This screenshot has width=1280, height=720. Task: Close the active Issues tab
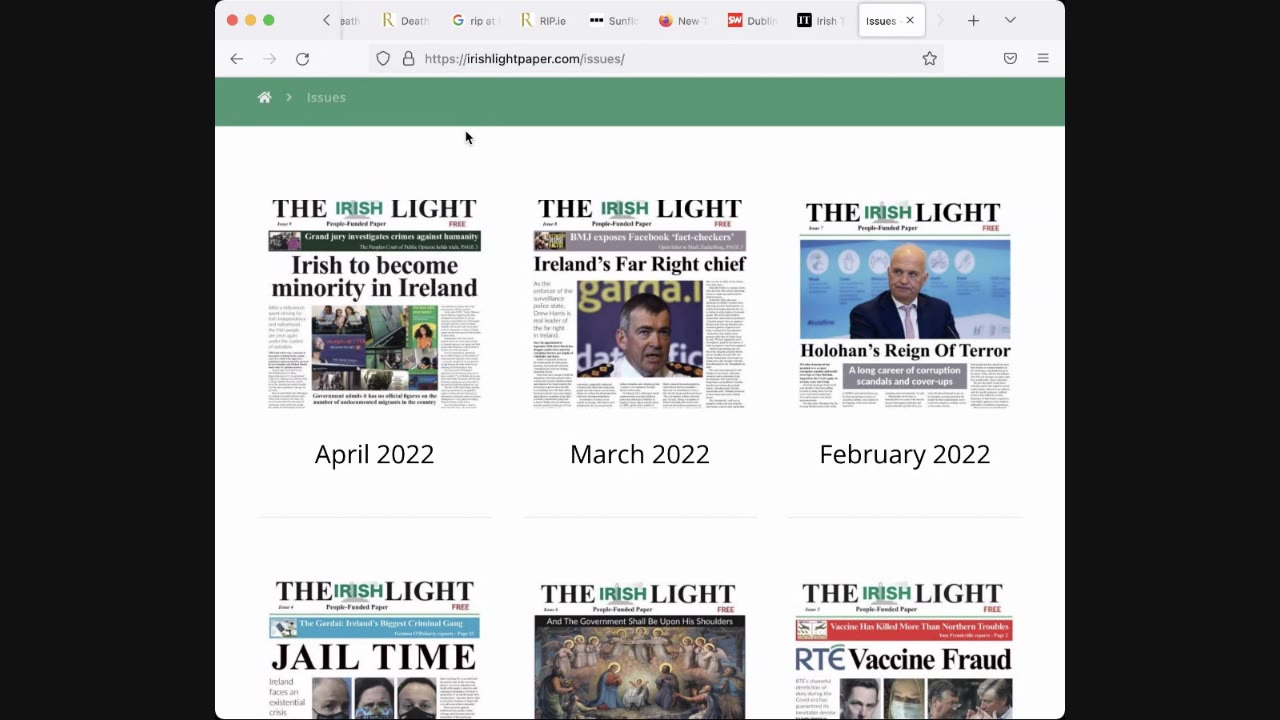click(x=910, y=20)
